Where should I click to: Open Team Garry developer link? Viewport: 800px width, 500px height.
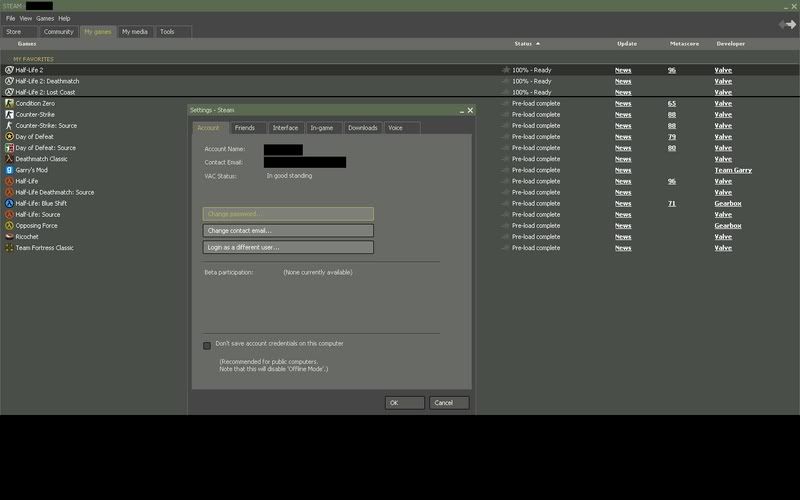(x=733, y=170)
